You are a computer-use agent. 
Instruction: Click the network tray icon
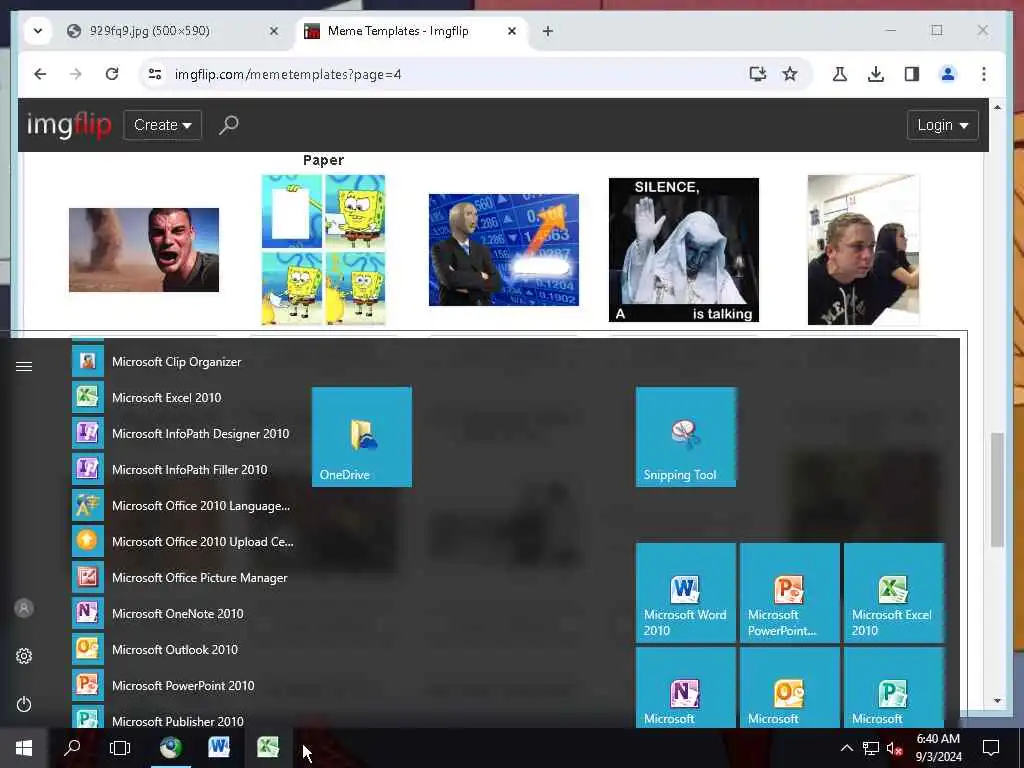coord(871,748)
